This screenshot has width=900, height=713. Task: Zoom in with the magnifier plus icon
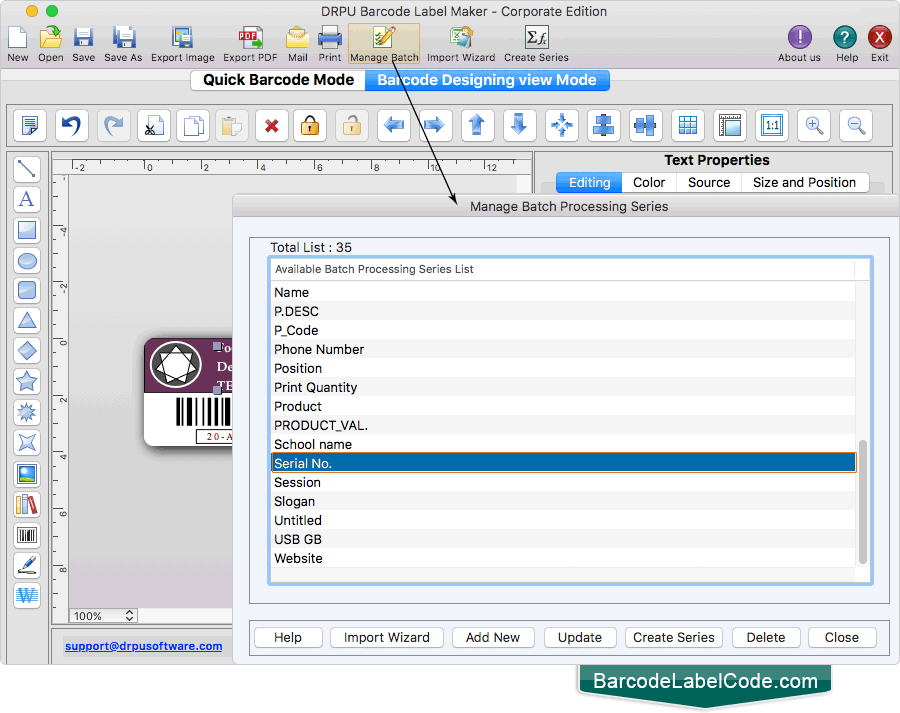point(814,125)
